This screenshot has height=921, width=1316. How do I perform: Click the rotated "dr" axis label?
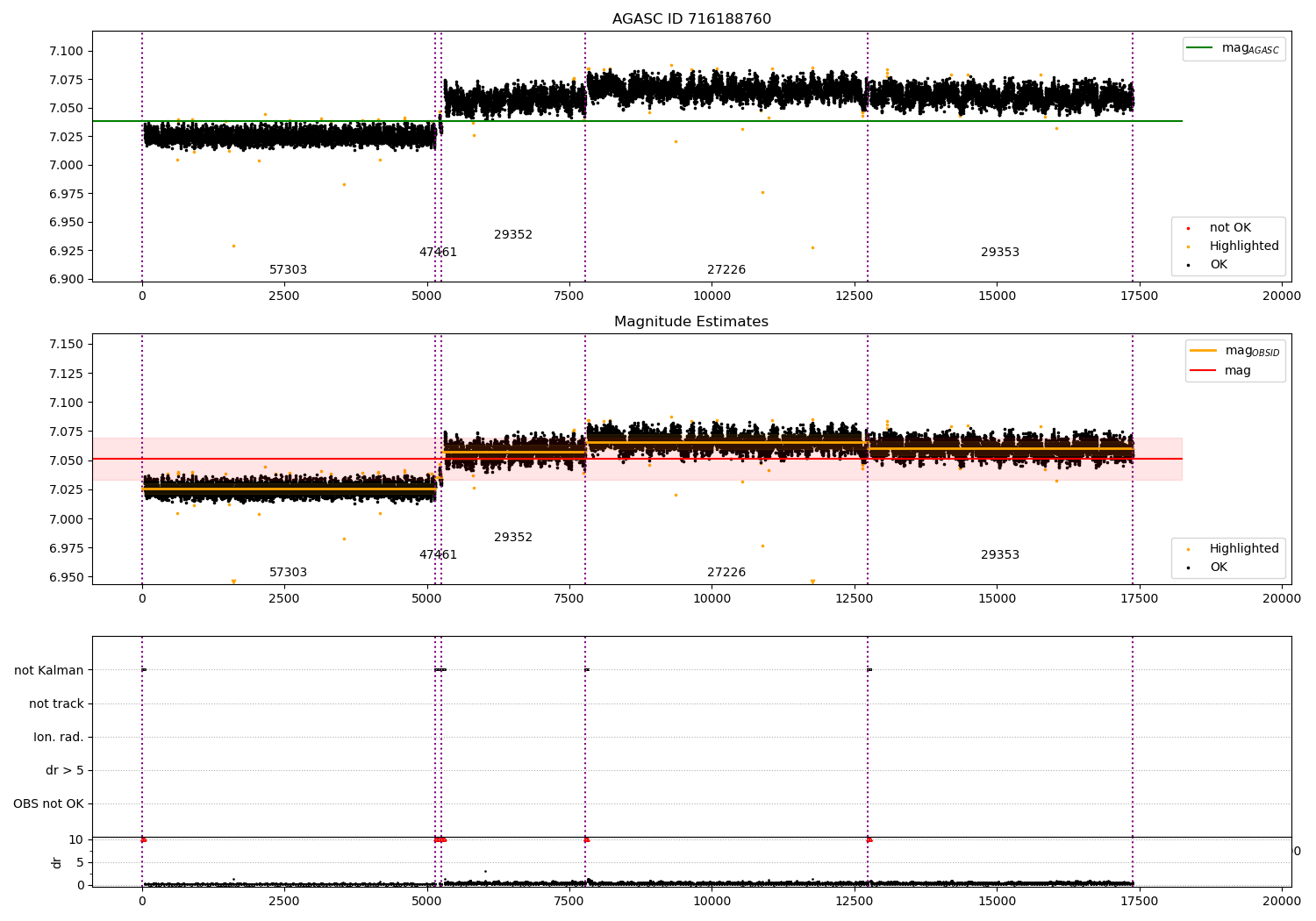click(57, 862)
